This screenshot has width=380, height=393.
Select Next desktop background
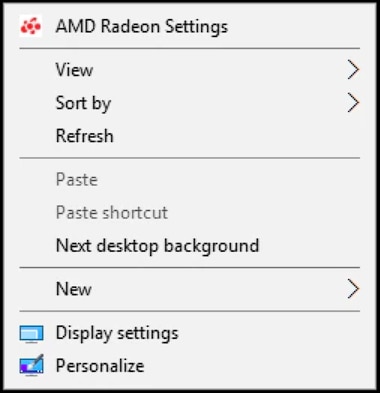click(x=190, y=246)
